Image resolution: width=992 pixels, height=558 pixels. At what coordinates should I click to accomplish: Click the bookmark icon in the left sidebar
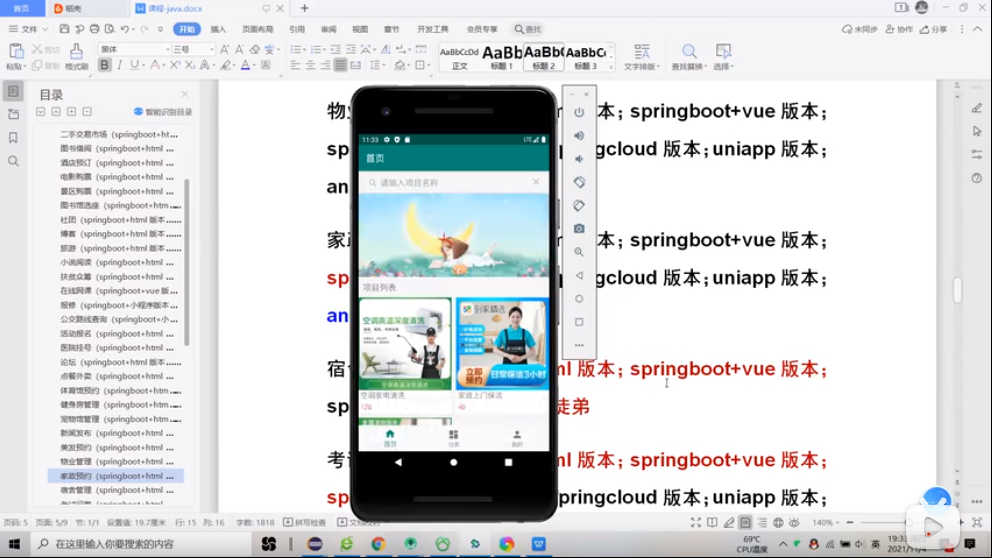point(13,138)
